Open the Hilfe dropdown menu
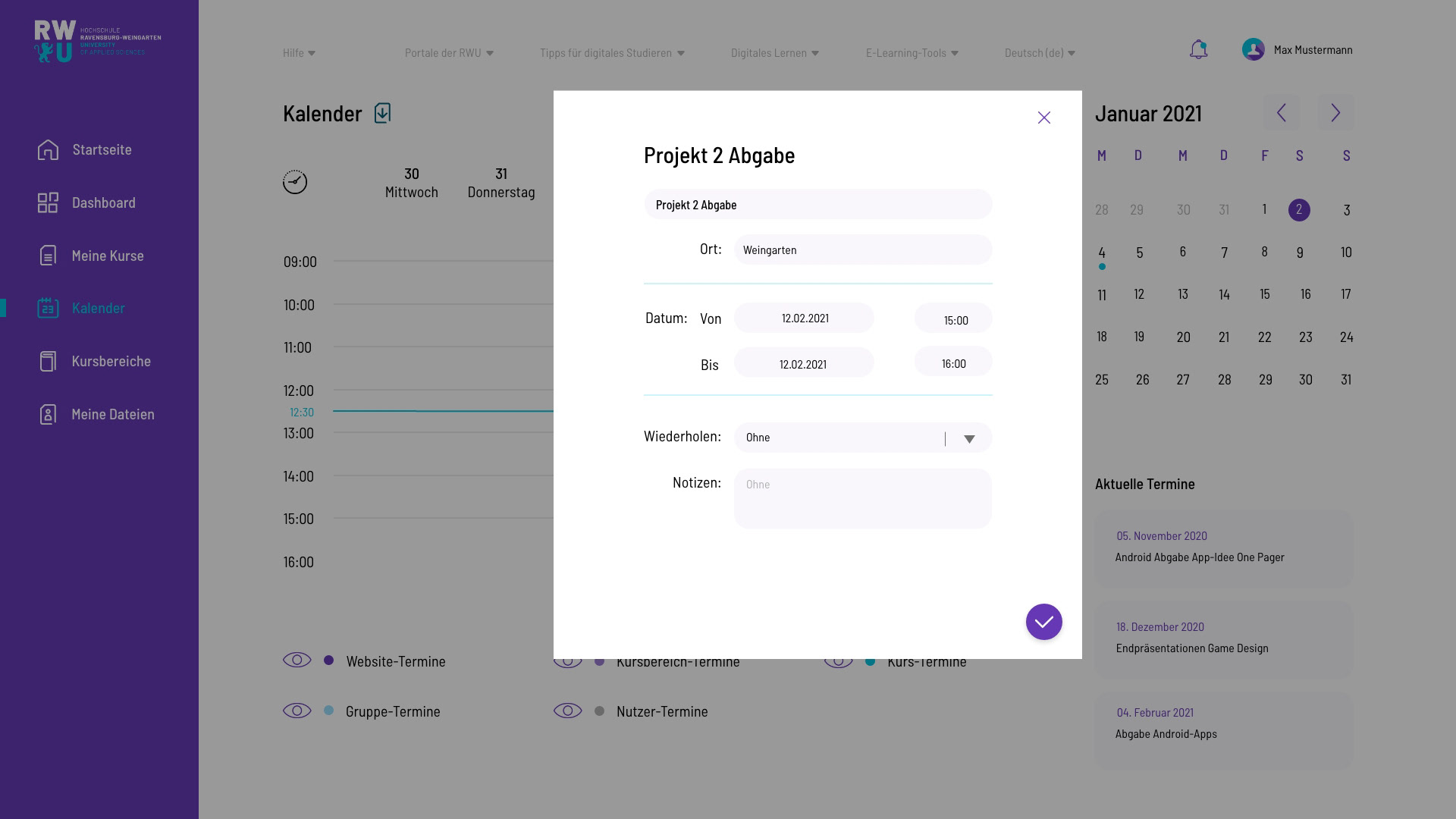The height and width of the screenshot is (819, 1456). coord(300,53)
